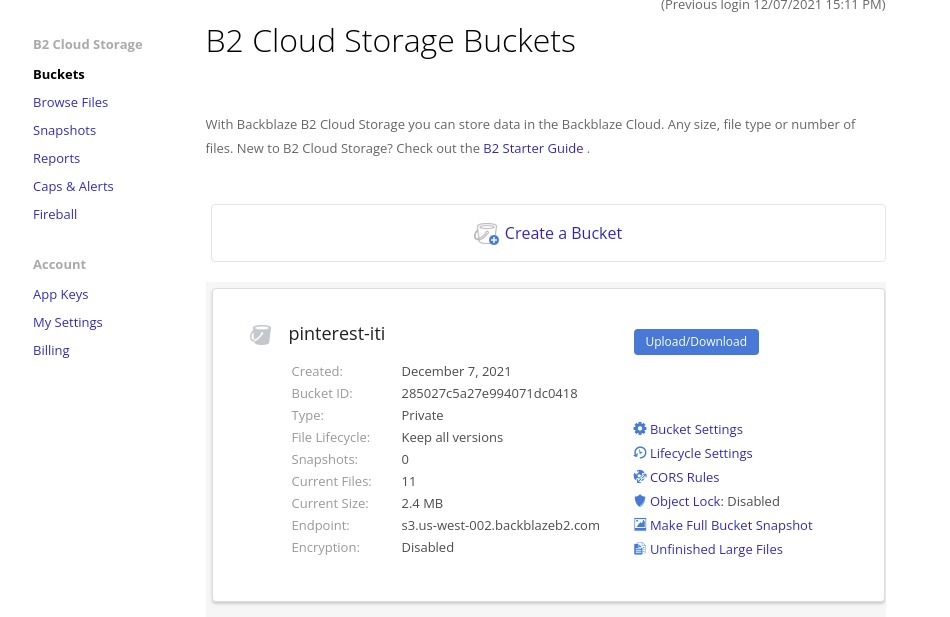Screen dimensions: 950x617
Task: Click the Previous login timestamp text
Action: [773, 5]
